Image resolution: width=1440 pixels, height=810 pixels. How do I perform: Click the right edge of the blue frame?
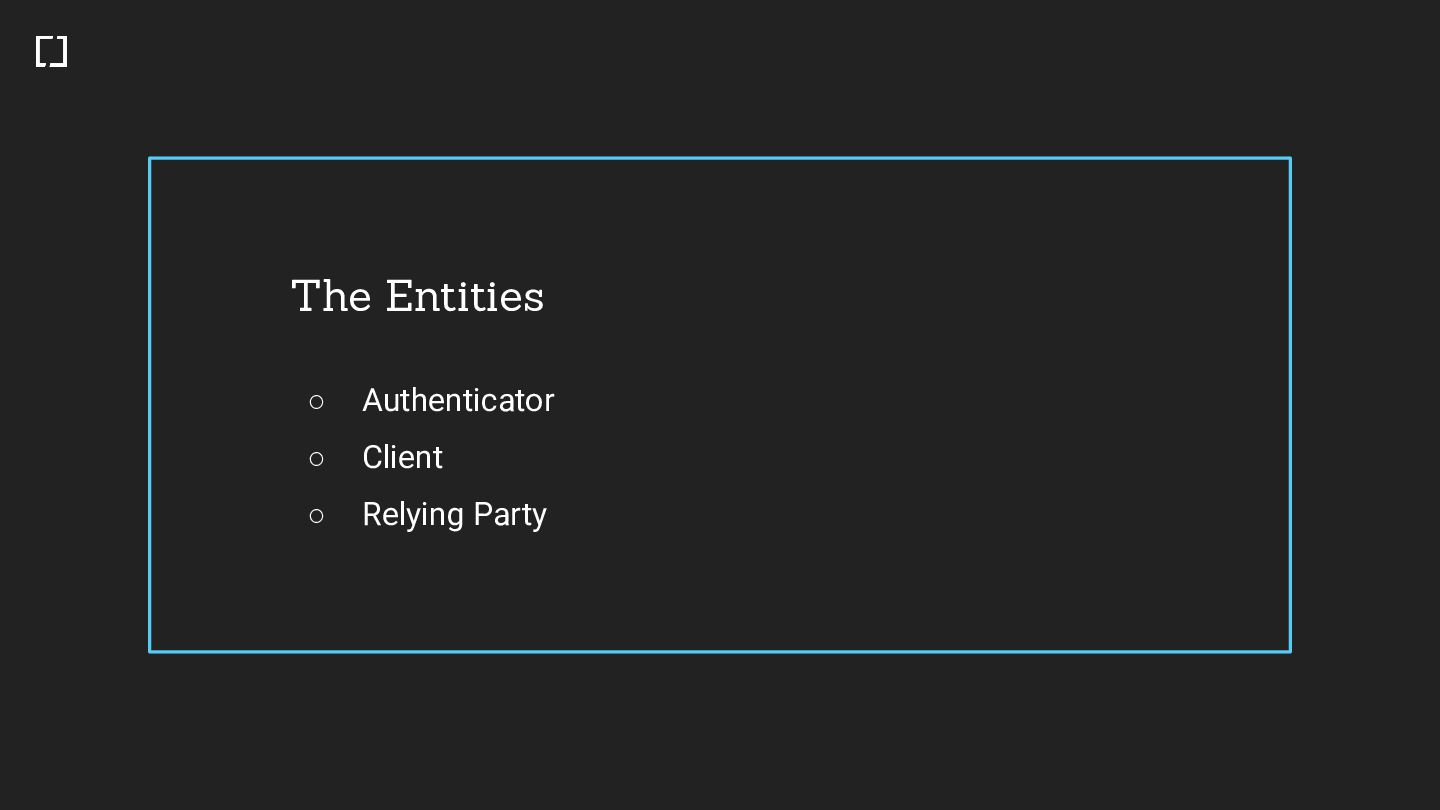click(1290, 404)
